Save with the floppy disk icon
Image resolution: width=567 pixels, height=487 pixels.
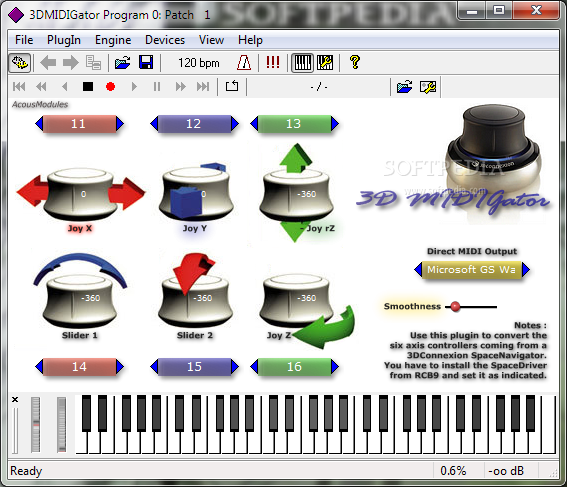click(146, 63)
